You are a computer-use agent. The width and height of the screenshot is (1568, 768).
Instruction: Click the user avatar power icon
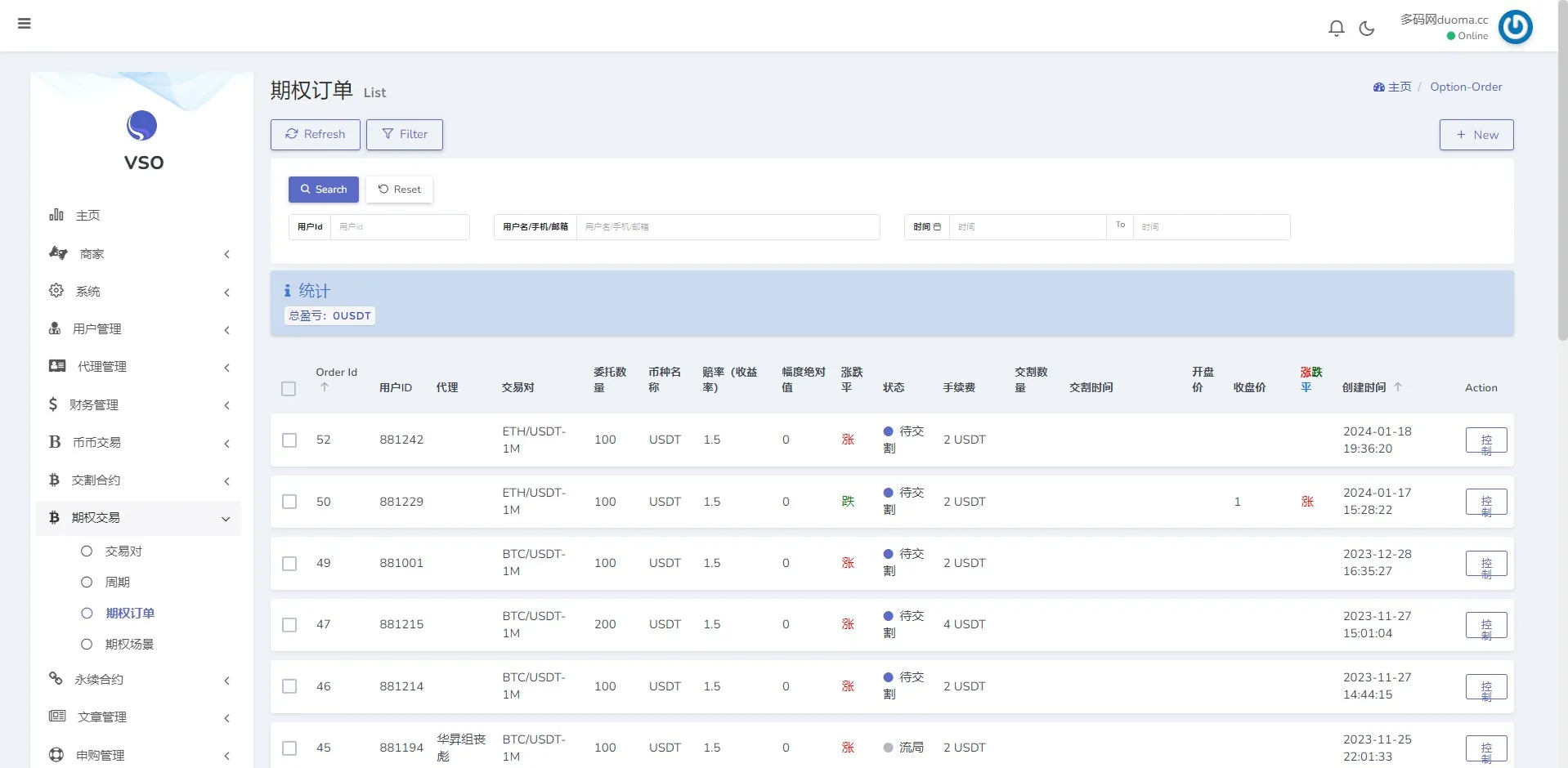(x=1515, y=27)
